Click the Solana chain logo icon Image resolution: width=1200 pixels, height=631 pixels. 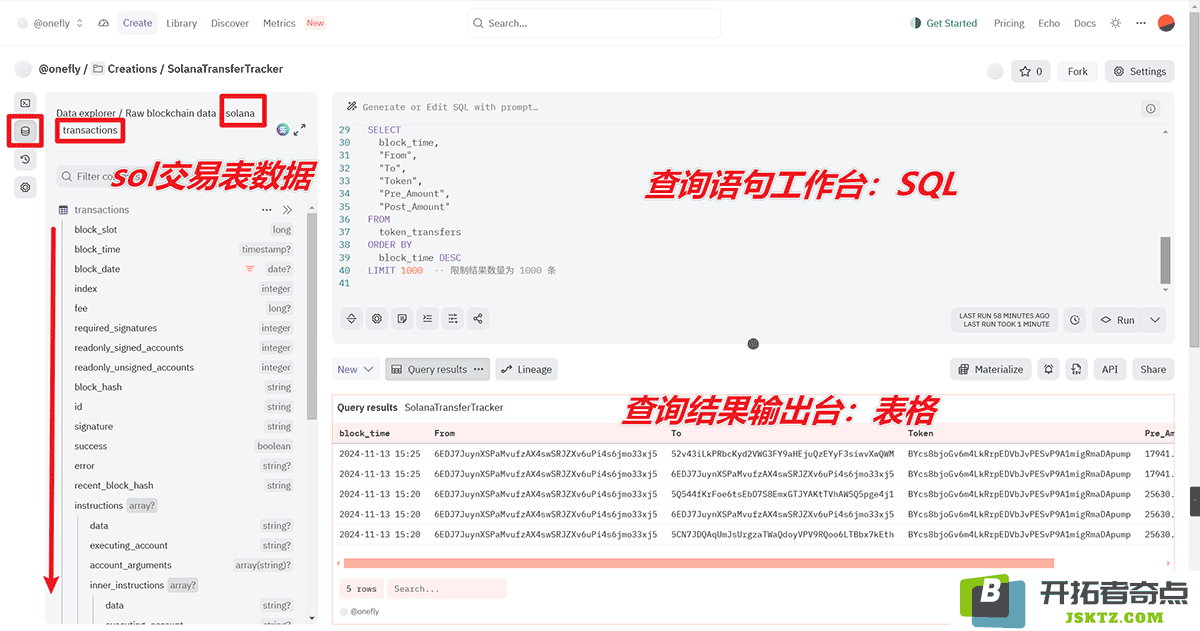(283, 130)
